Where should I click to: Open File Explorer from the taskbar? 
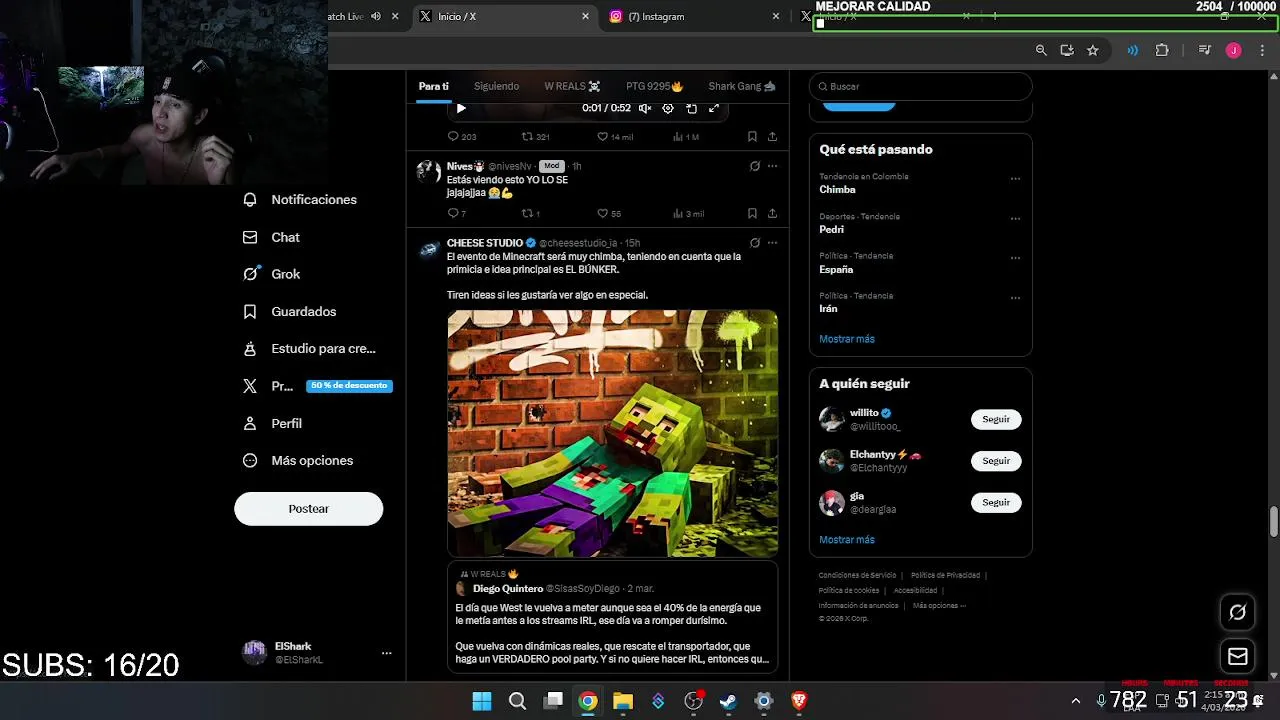point(623,701)
